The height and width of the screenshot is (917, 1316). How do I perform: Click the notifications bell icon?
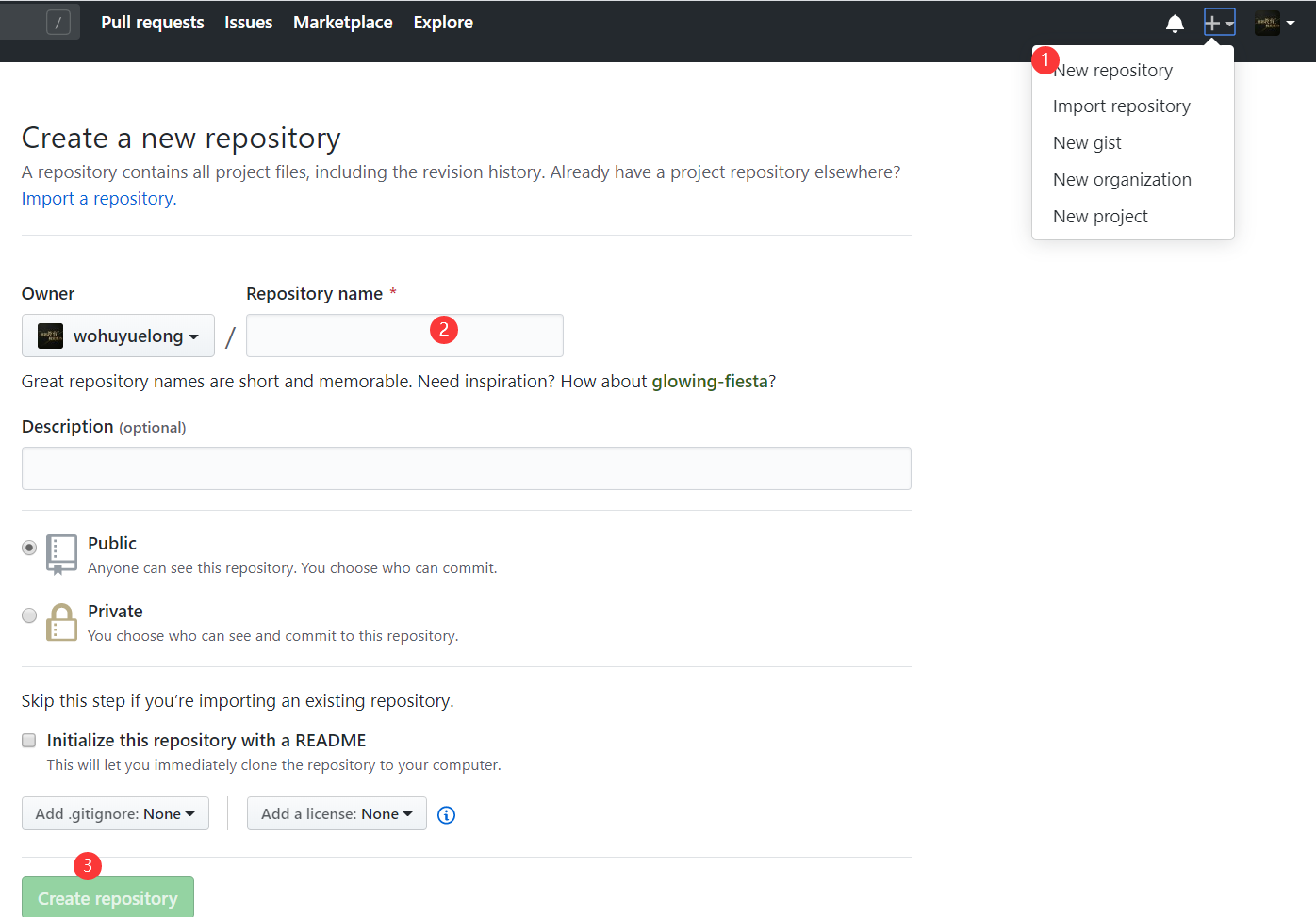tap(1175, 24)
